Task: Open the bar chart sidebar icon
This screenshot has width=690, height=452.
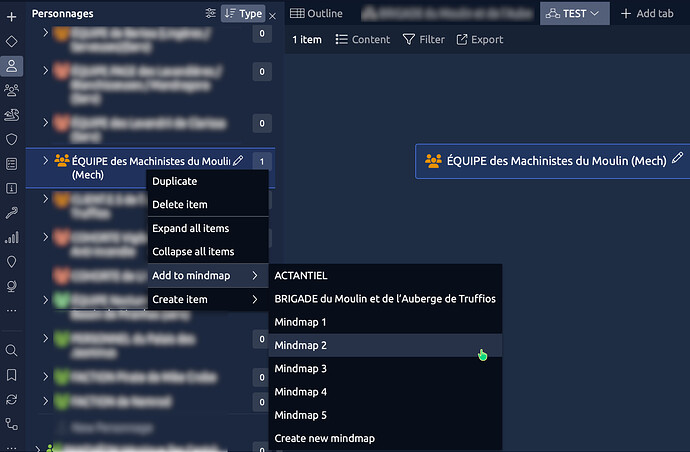Action: (11, 237)
